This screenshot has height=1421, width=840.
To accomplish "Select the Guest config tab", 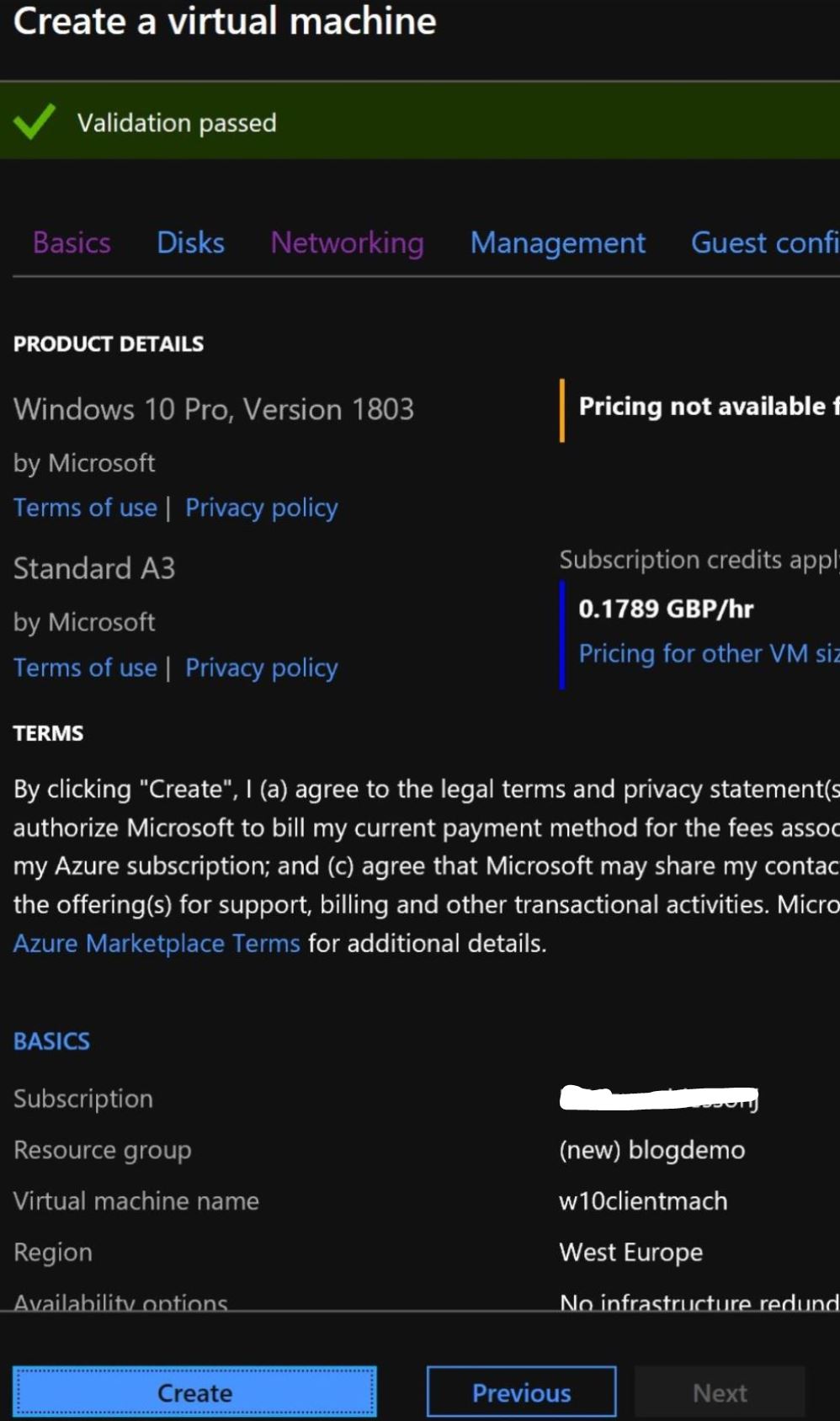I will tap(763, 243).
